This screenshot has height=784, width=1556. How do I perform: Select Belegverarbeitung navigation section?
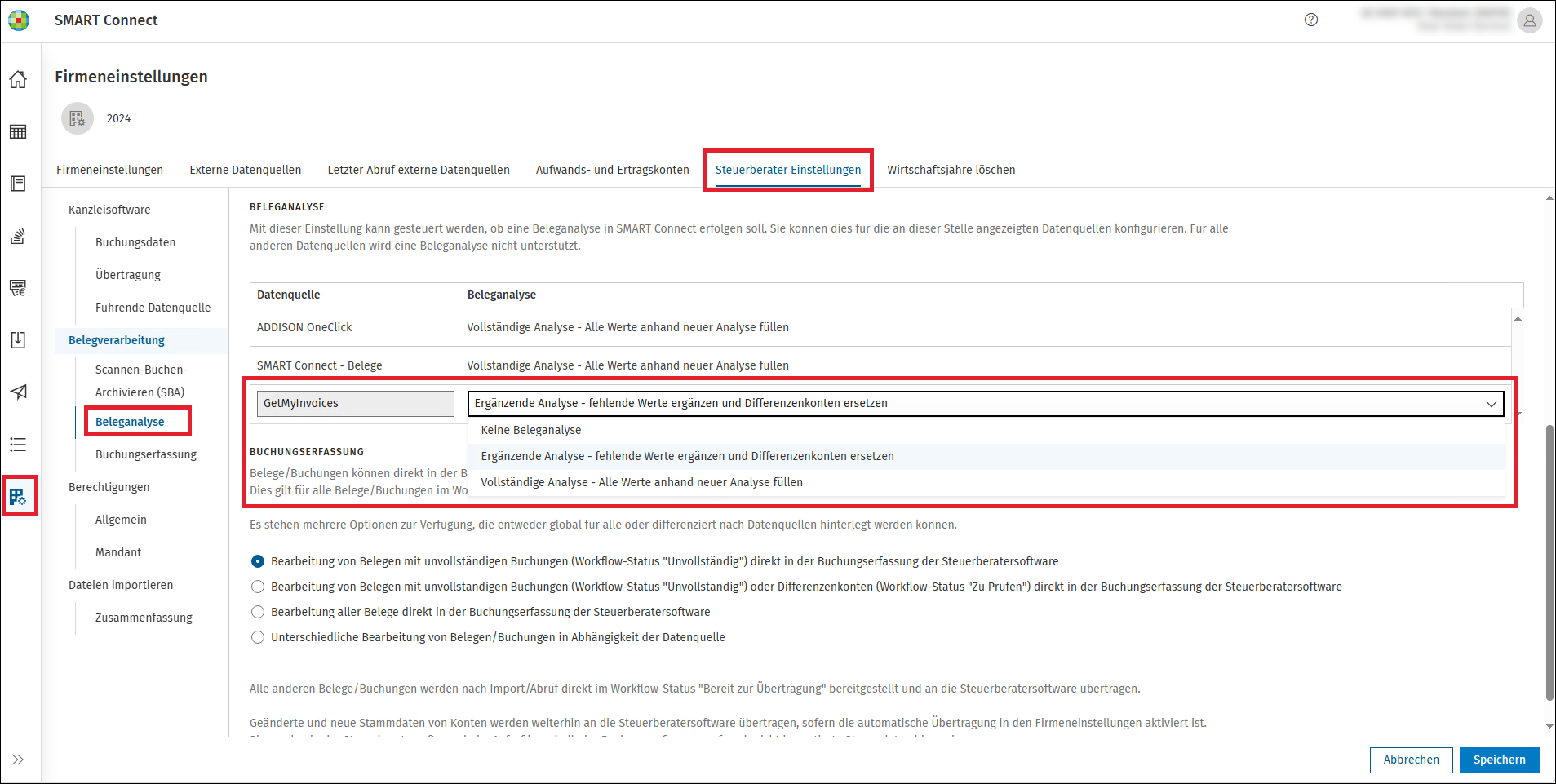[x=117, y=340]
